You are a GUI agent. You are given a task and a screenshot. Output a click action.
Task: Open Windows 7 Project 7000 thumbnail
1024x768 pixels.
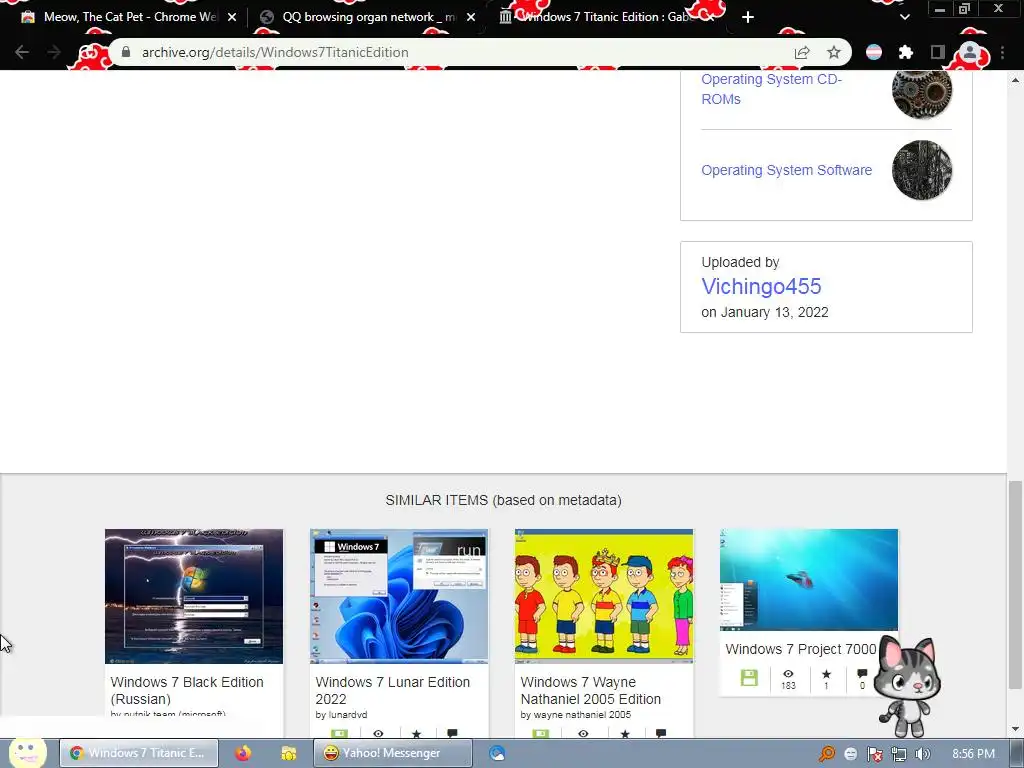pos(809,580)
